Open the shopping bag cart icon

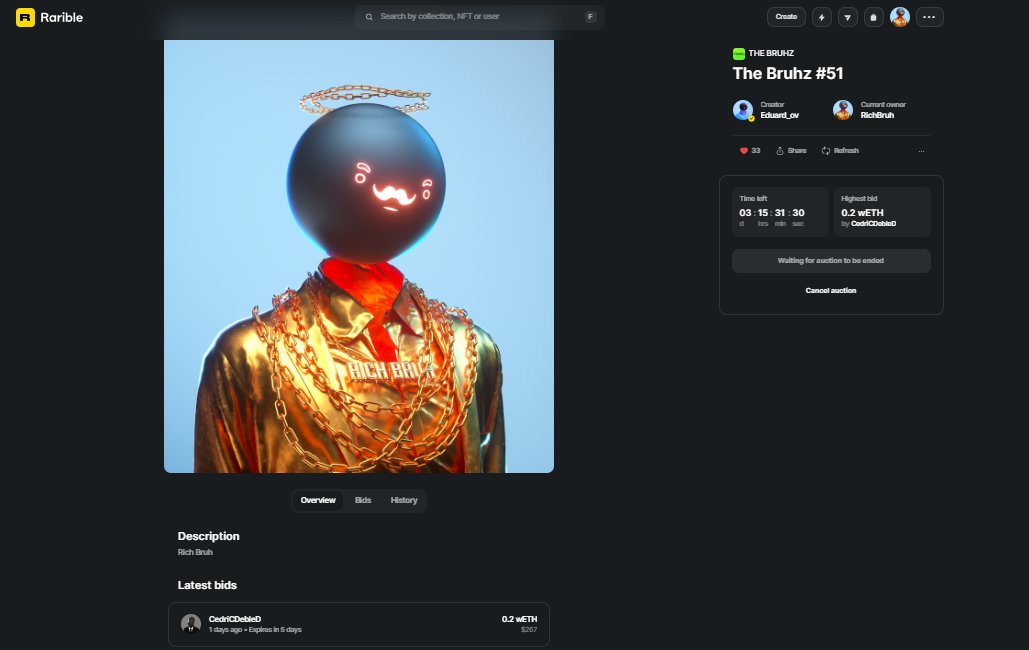tap(873, 17)
